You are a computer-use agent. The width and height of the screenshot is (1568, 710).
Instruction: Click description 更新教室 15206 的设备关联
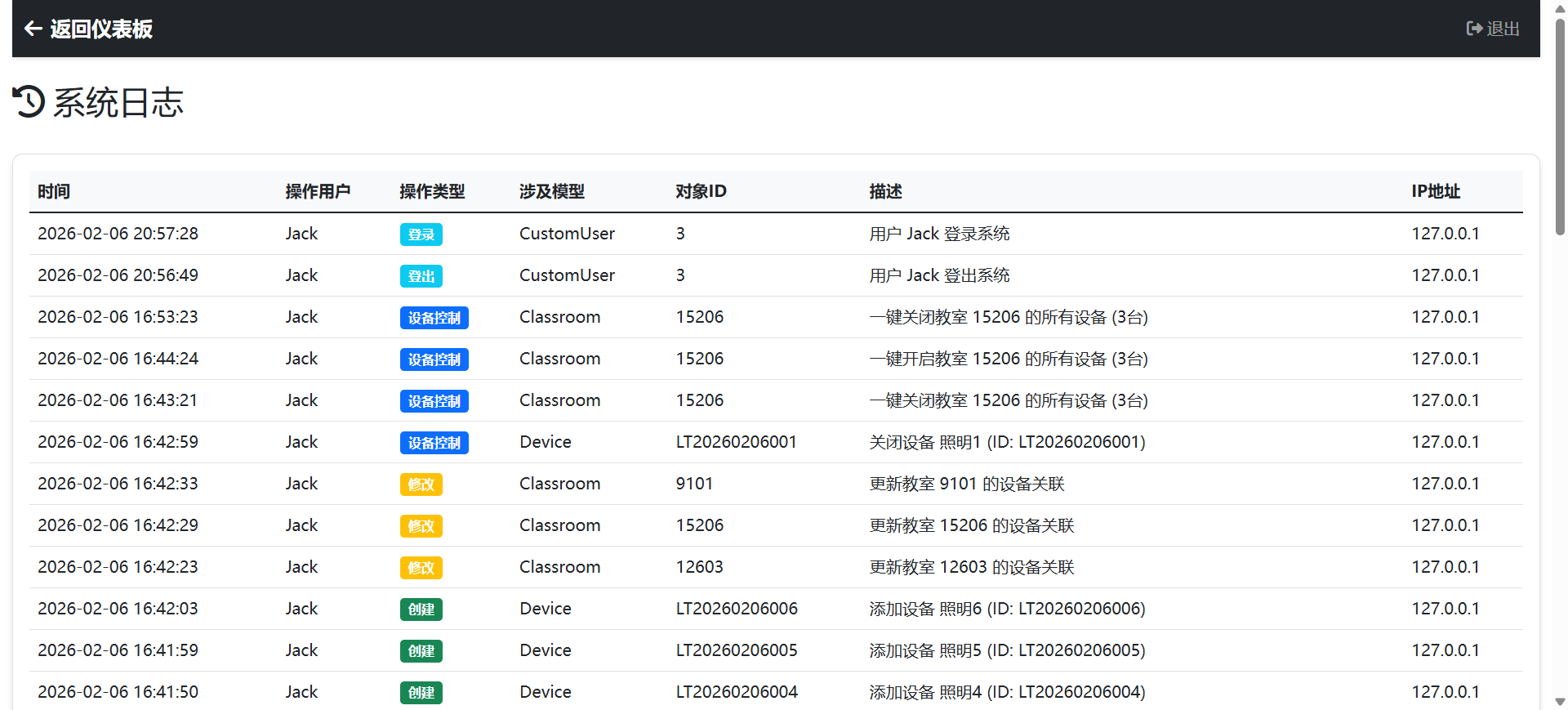click(x=972, y=525)
